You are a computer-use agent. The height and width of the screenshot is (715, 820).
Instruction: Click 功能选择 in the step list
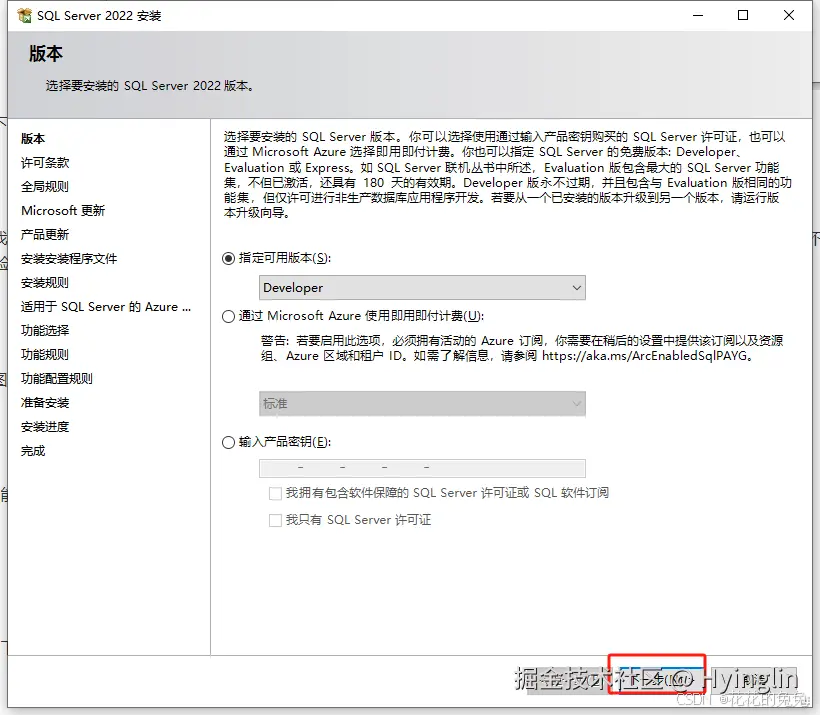point(45,331)
